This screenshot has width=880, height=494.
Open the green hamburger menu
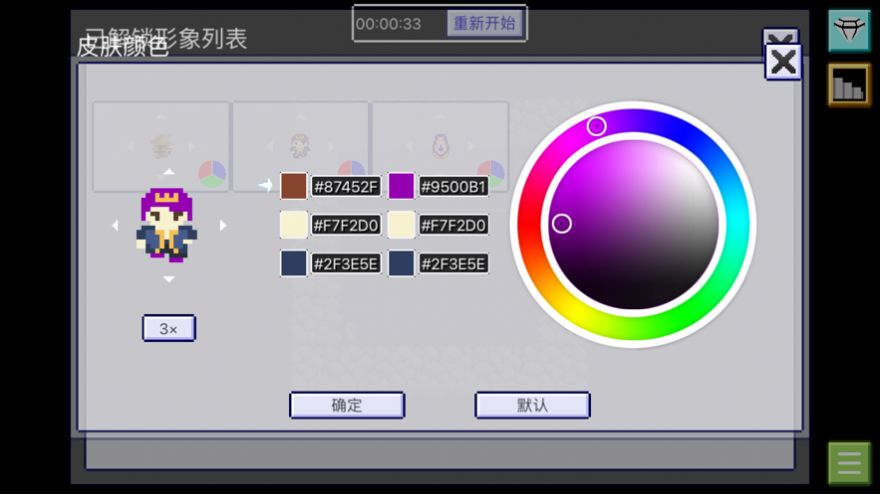tap(849, 463)
